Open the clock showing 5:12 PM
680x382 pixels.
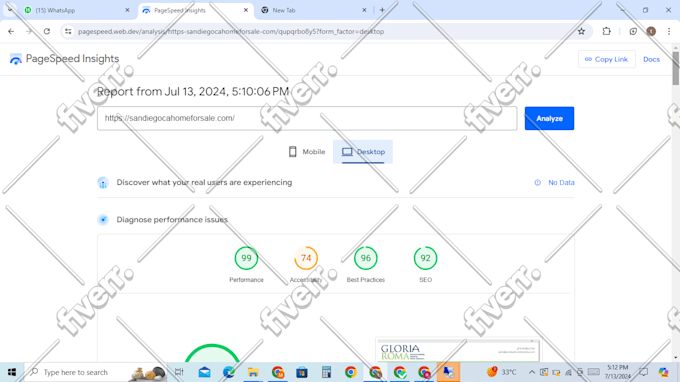pyautogui.click(x=618, y=372)
